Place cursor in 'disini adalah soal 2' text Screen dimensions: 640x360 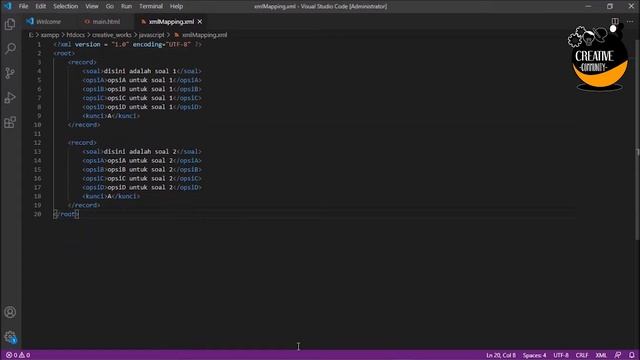point(140,151)
